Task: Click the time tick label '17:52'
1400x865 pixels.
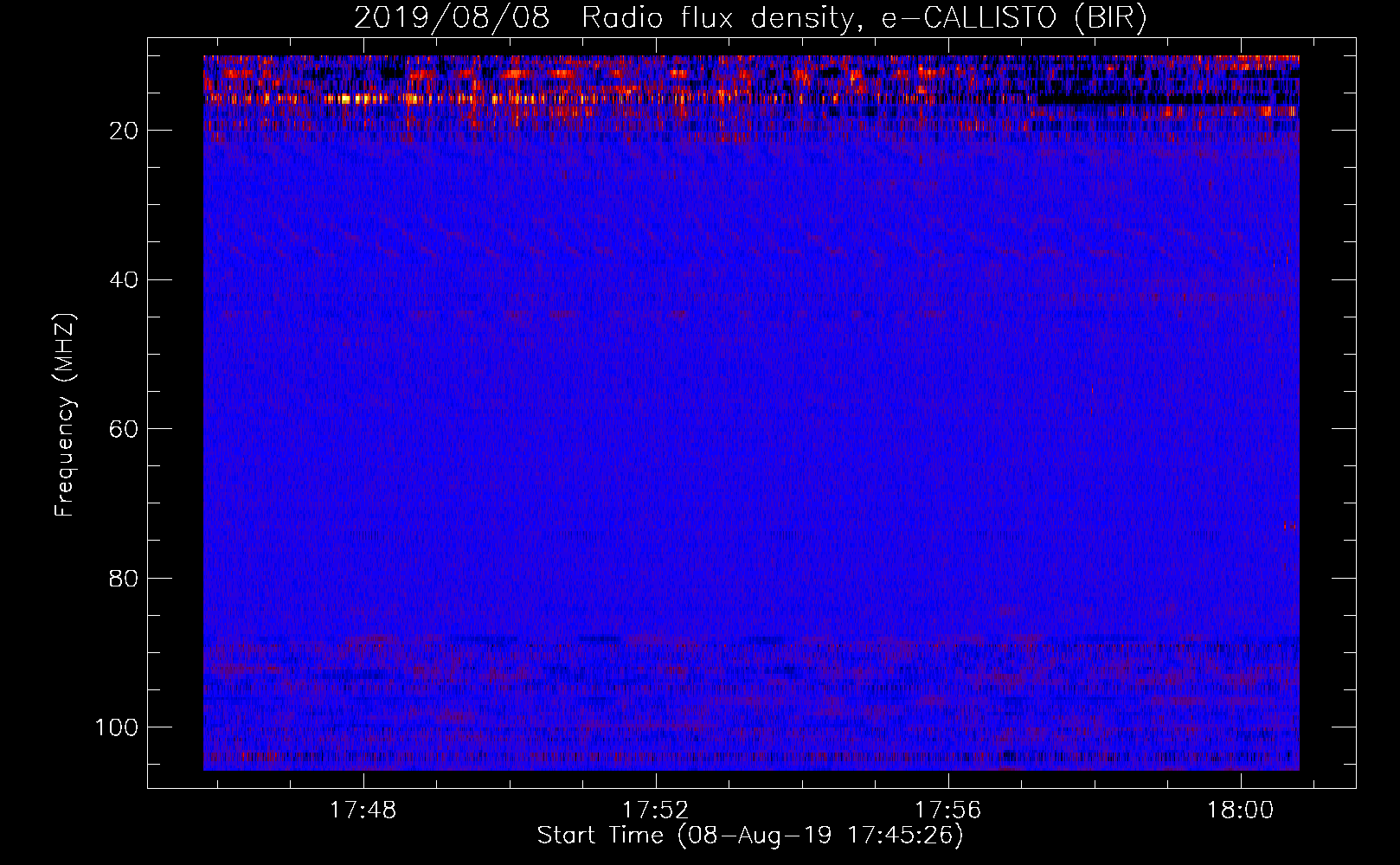Action: tap(656, 811)
